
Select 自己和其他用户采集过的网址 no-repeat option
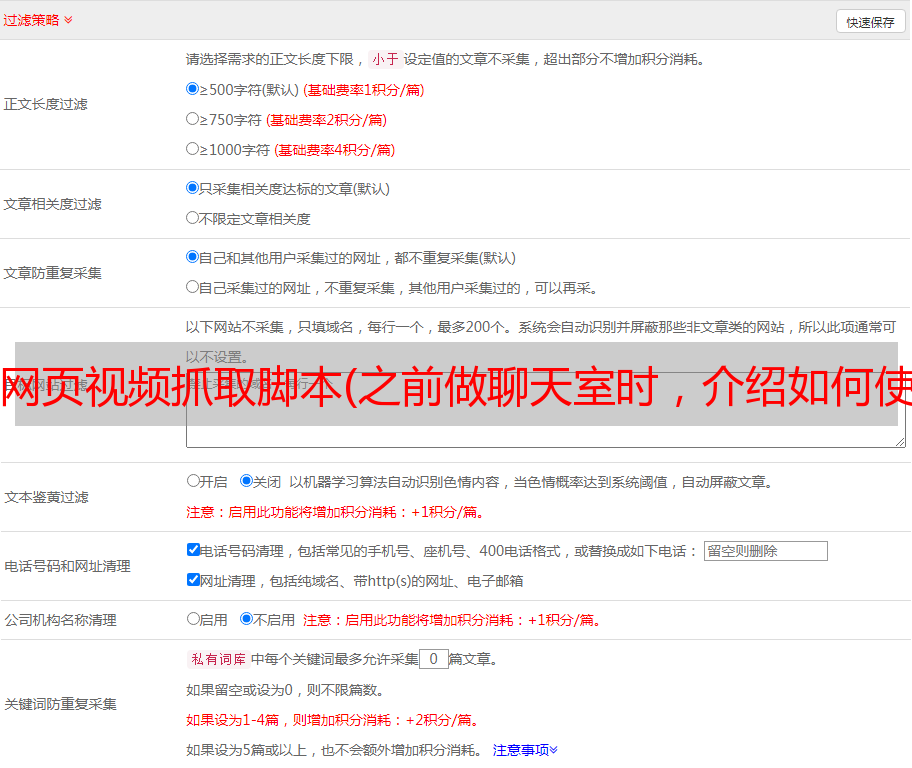[x=193, y=257]
